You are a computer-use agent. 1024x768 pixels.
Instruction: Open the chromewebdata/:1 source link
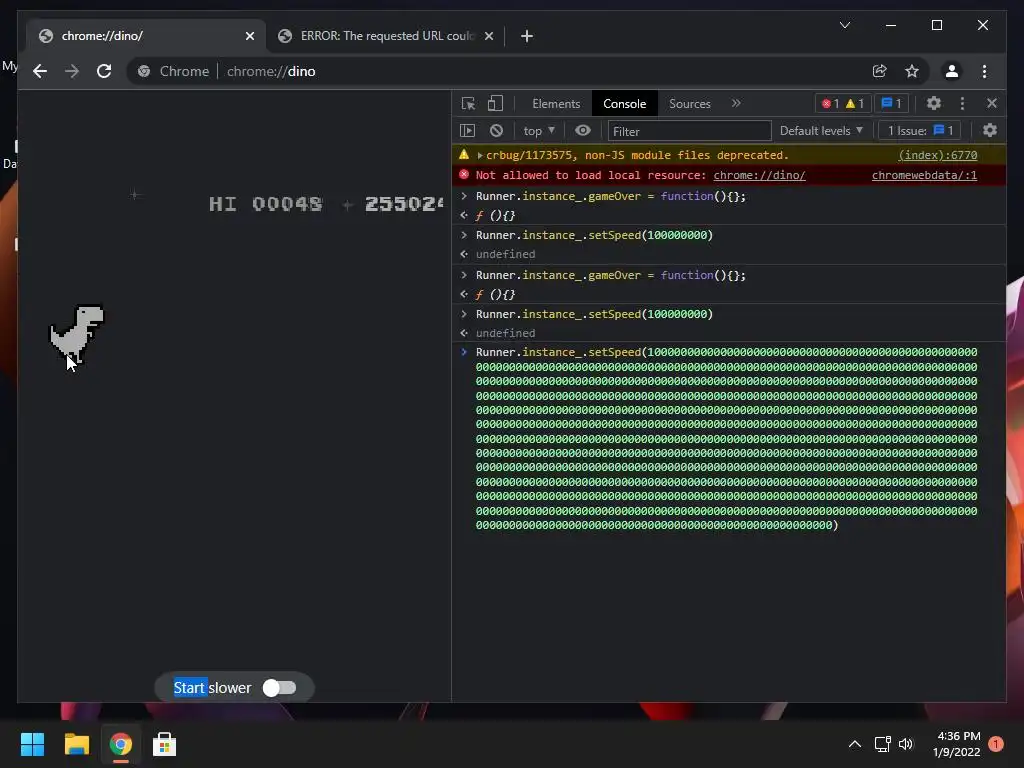point(924,175)
